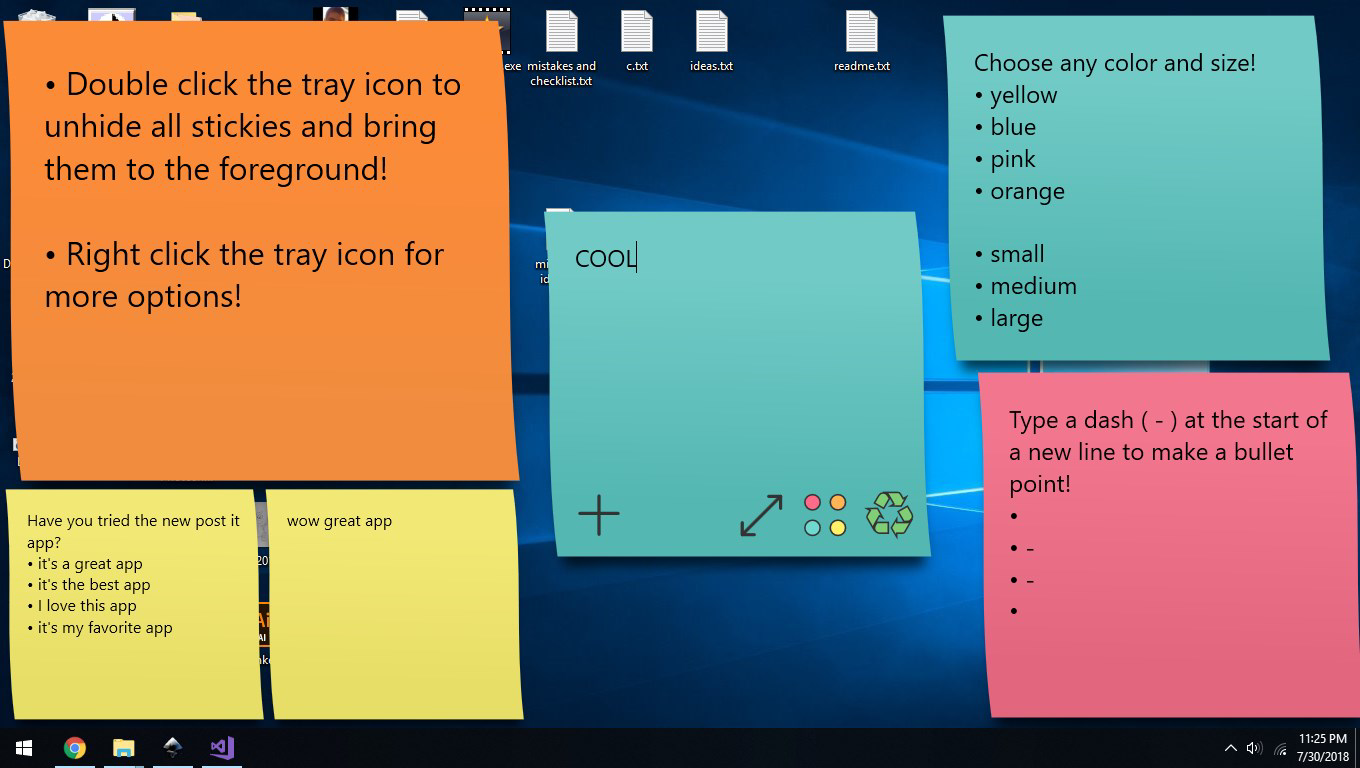Expand hidden icons in the system tray
Screen dimensions: 1360x768
point(1231,747)
